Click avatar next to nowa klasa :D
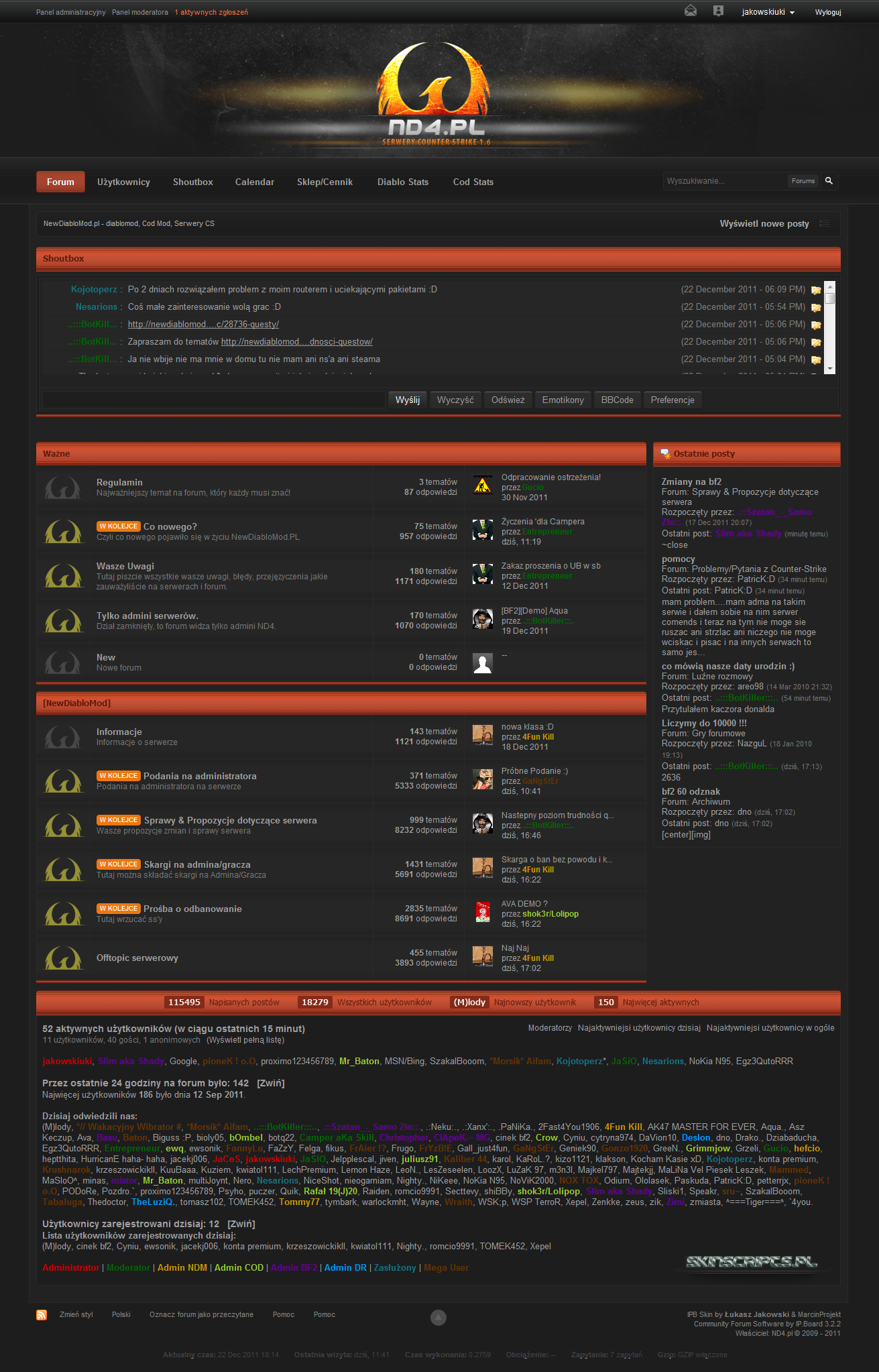879x1372 pixels. point(483,734)
